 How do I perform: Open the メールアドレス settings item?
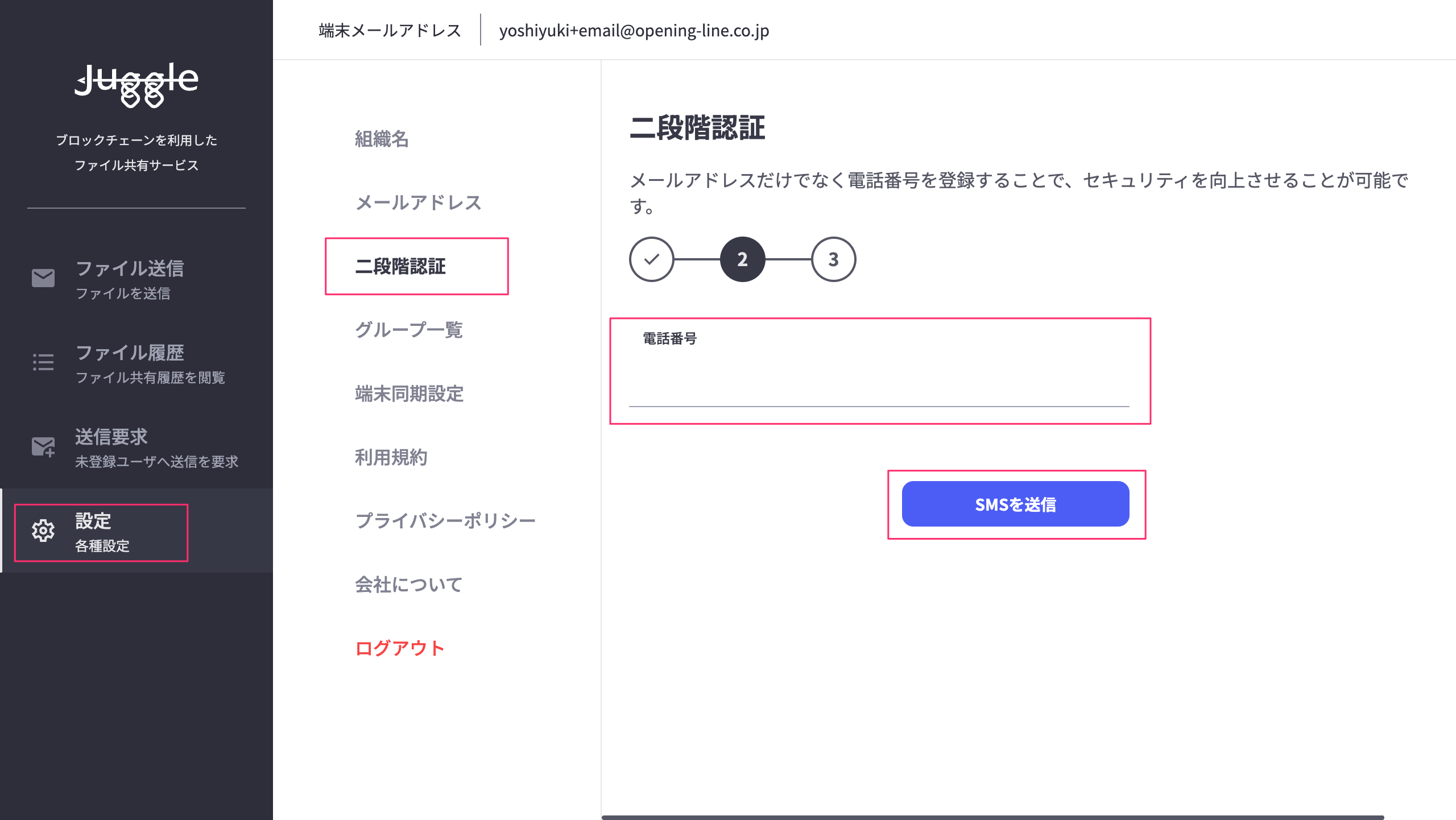pos(418,202)
